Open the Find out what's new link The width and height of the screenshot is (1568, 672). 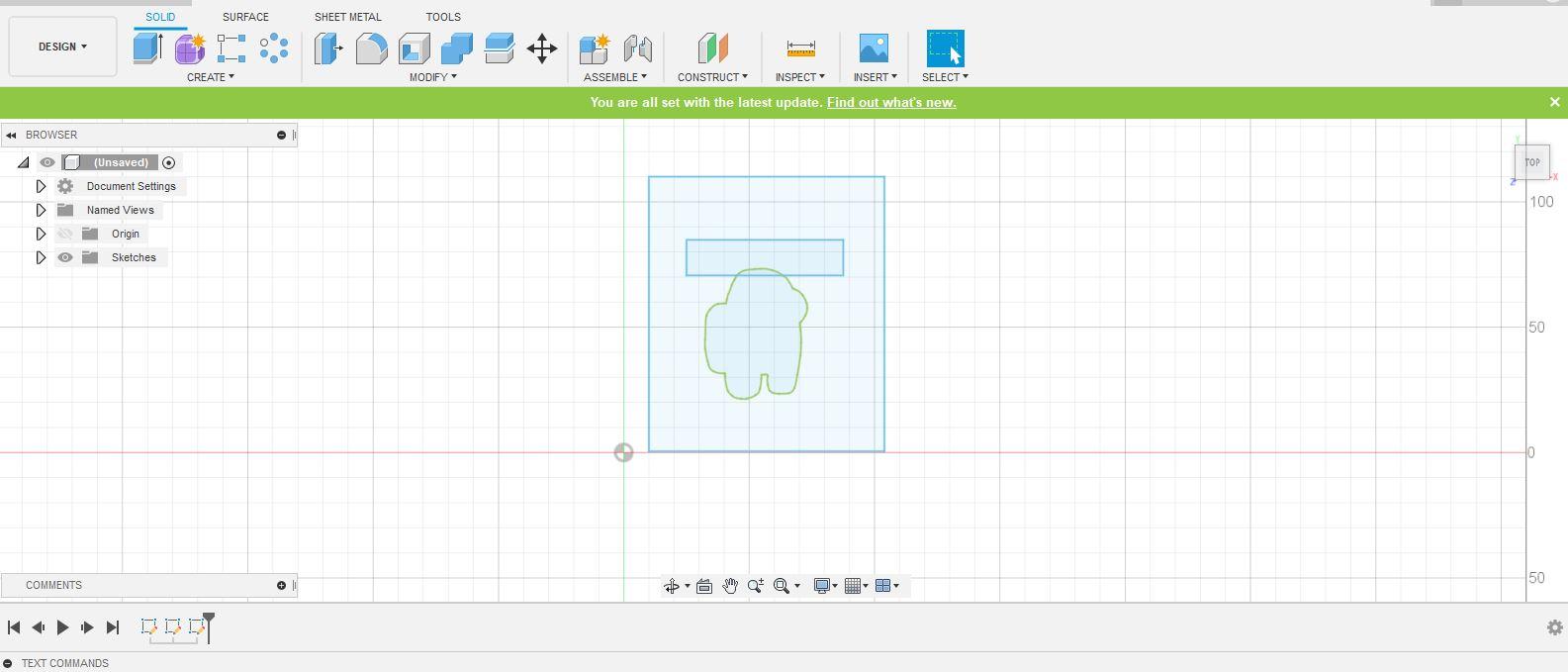(891, 102)
